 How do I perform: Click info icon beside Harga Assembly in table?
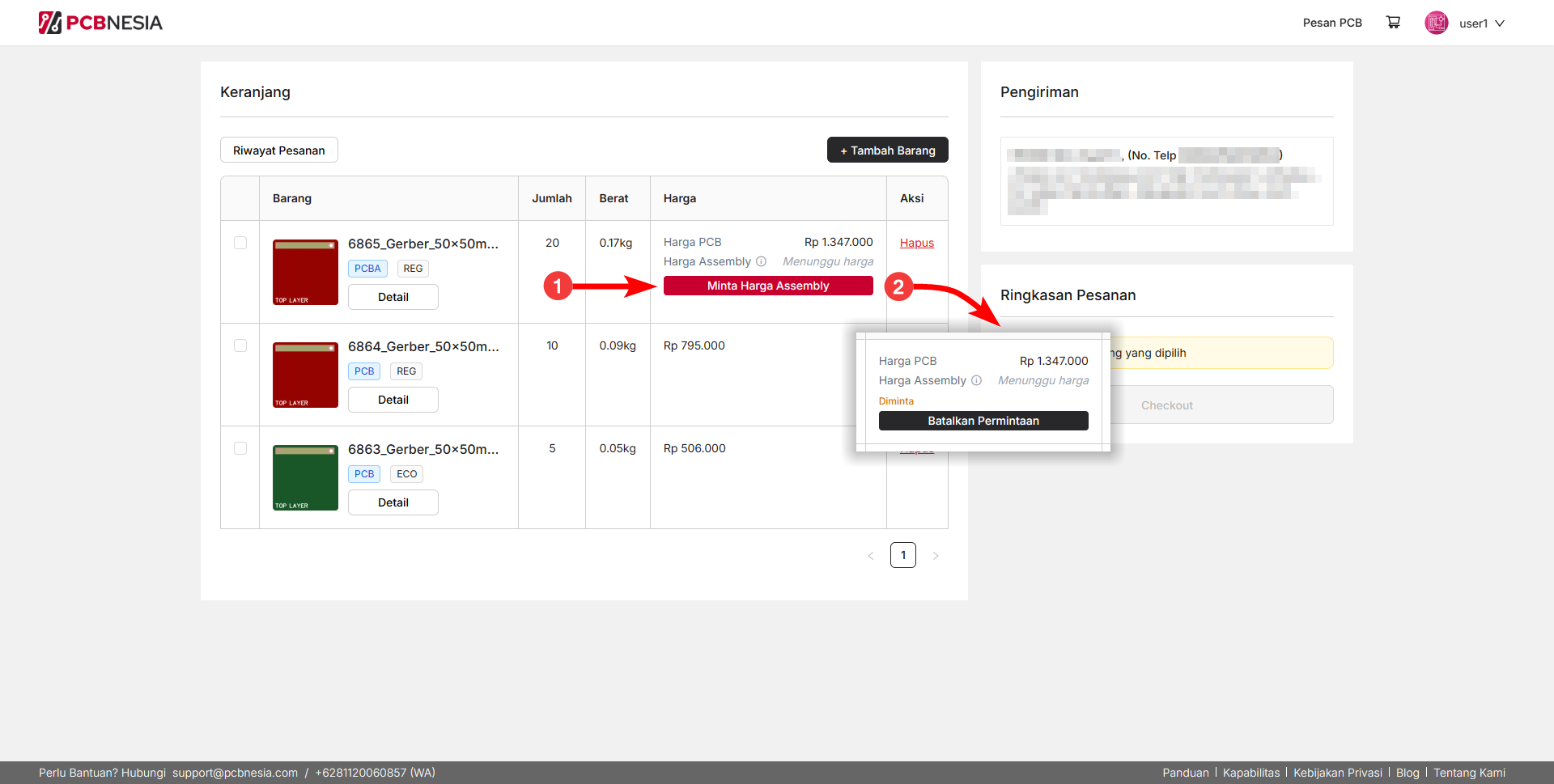(x=761, y=261)
